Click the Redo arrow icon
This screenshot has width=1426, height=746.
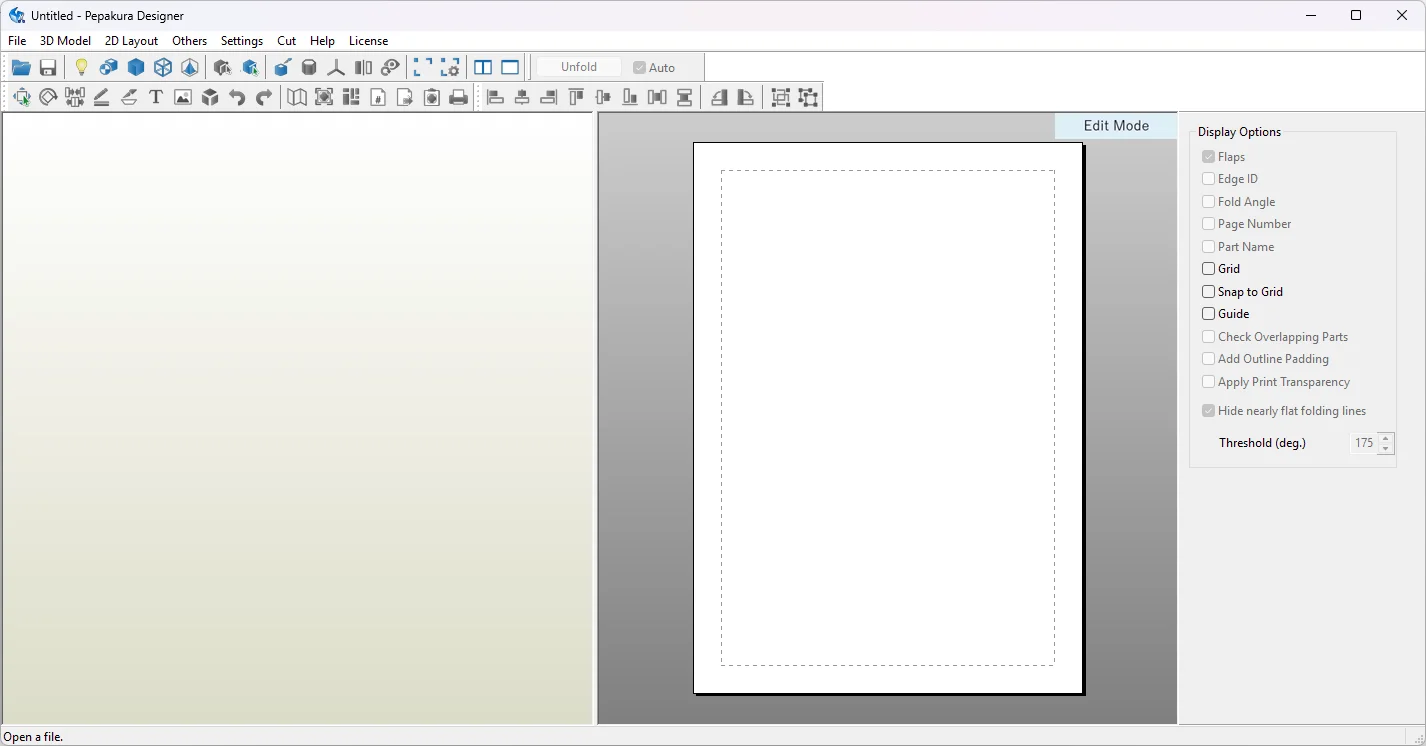click(264, 97)
